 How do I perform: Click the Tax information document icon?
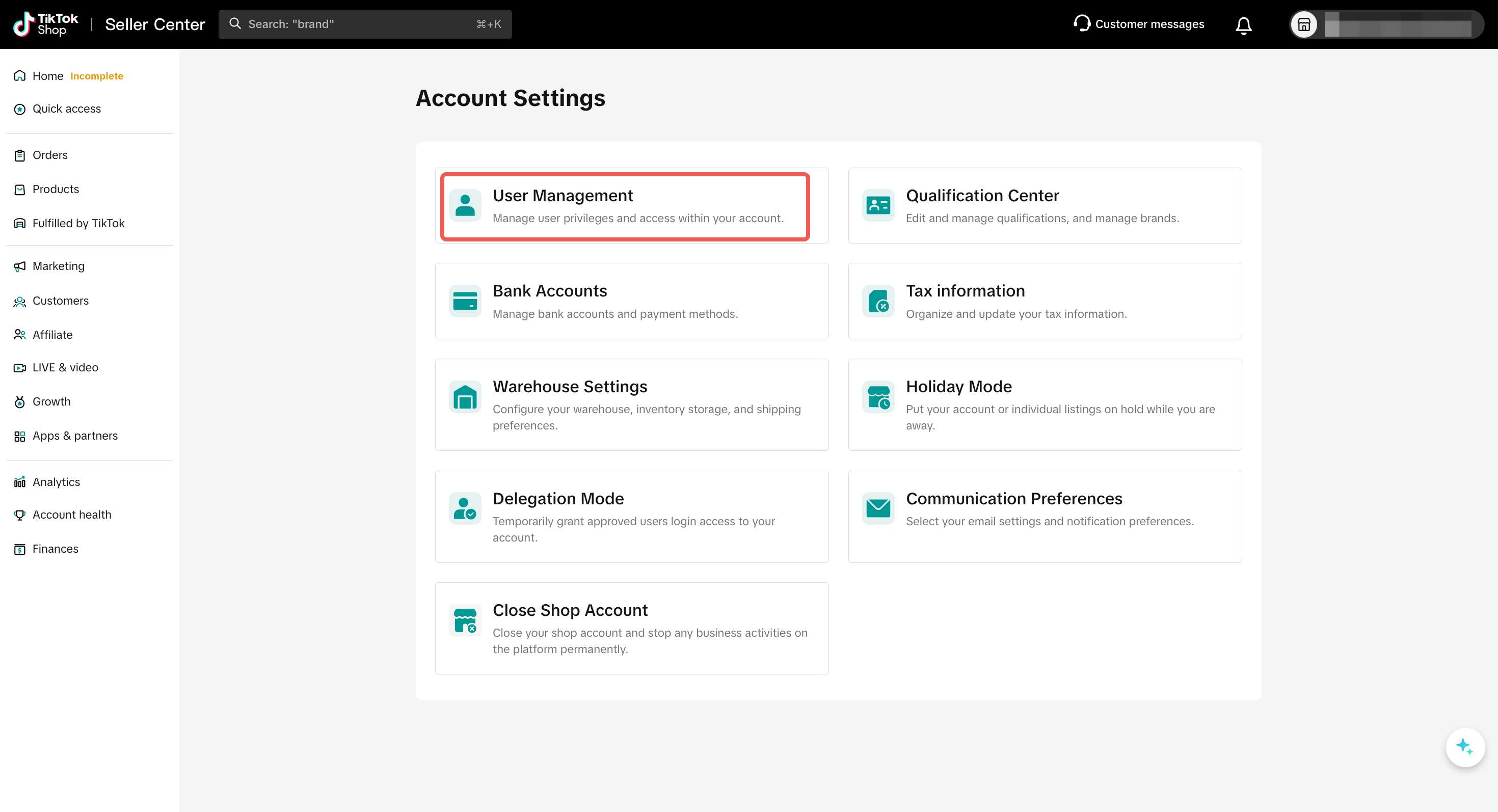tap(878, 301)
